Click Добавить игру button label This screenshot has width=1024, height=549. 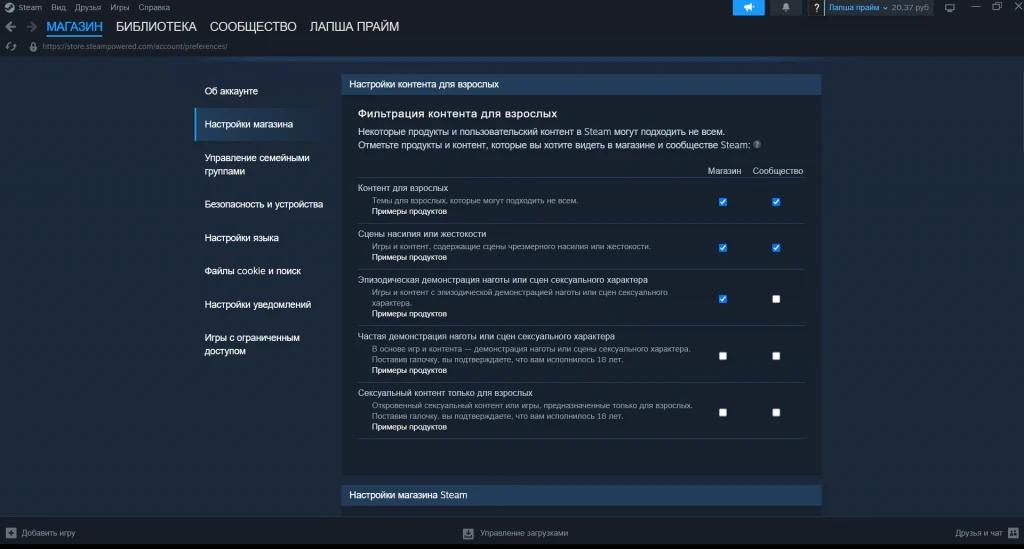[48, 533]
